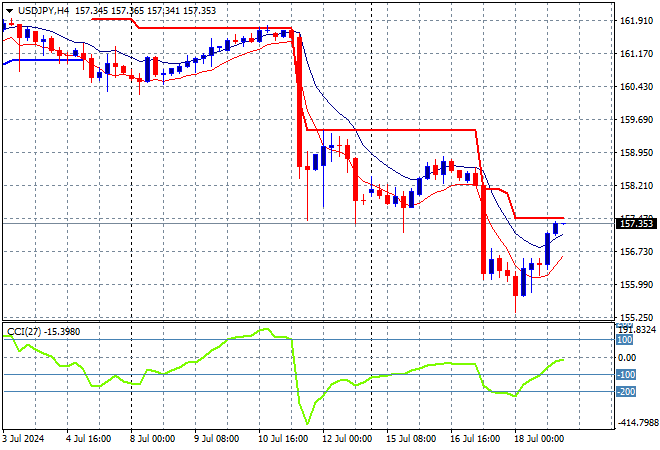This screenshot has height=450, width=660.
Task: Click the 161.910 price axis label
Action: coord(636,20)
